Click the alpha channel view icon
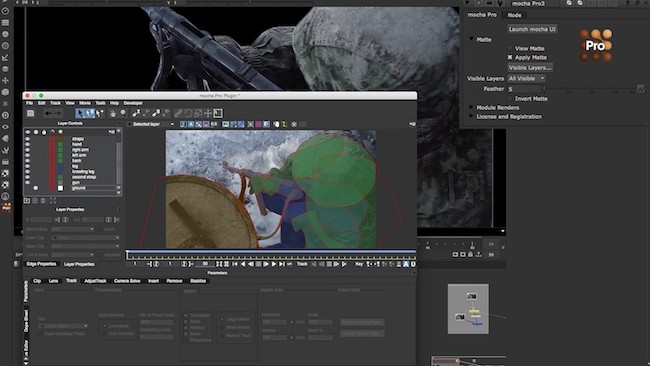650x366 pixels. (x=191, y=124)
